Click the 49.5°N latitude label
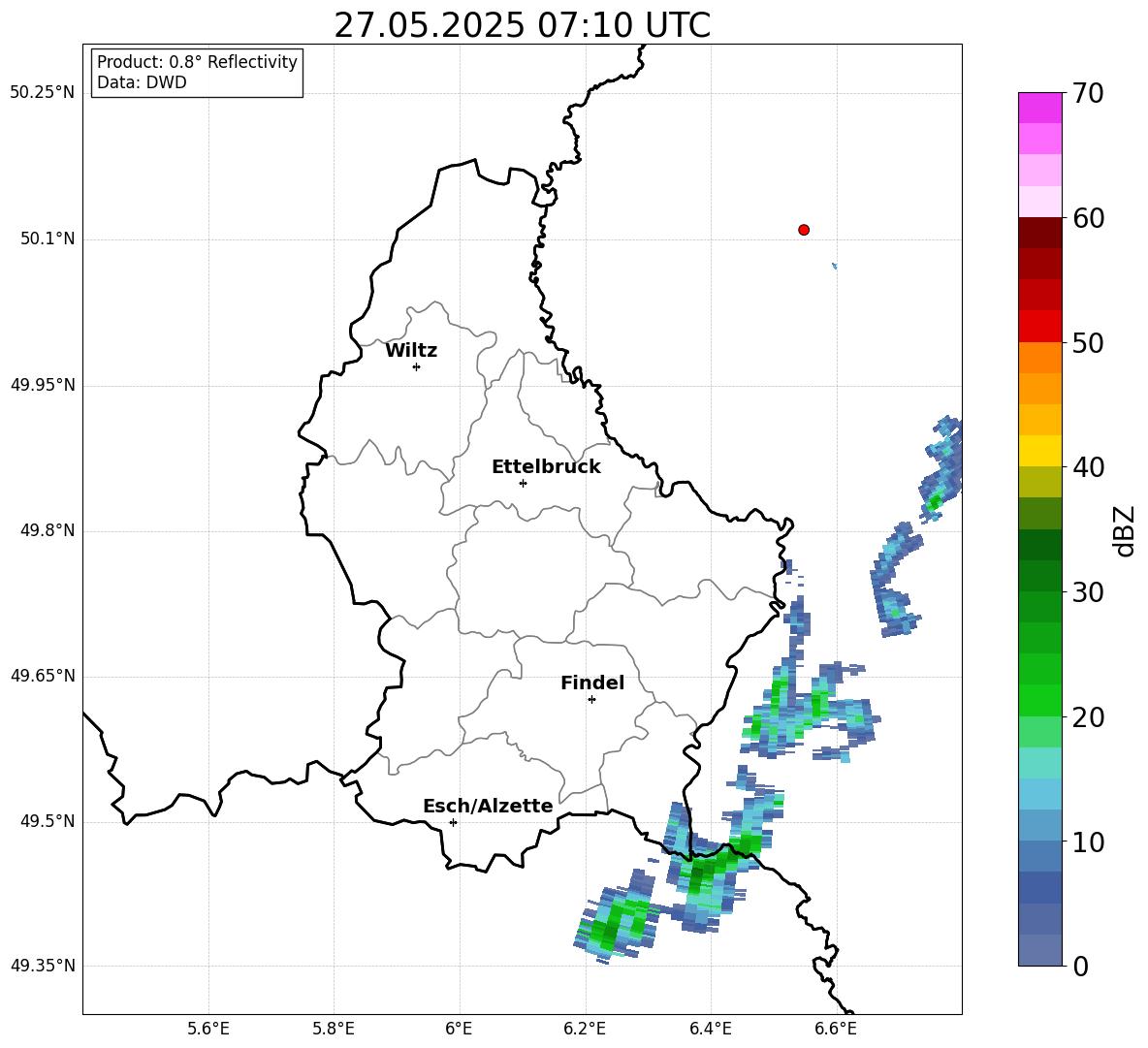Viewport: 1148px width, 1048px height. [48, 821]
